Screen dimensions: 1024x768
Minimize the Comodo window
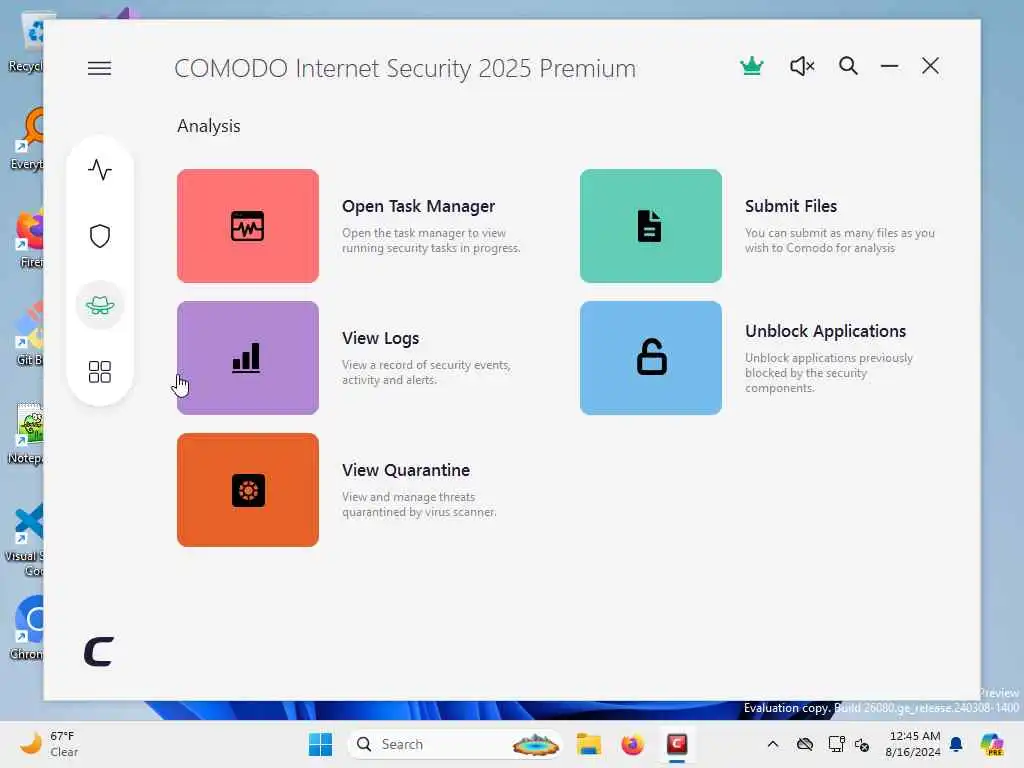click(x=889, y=66)
